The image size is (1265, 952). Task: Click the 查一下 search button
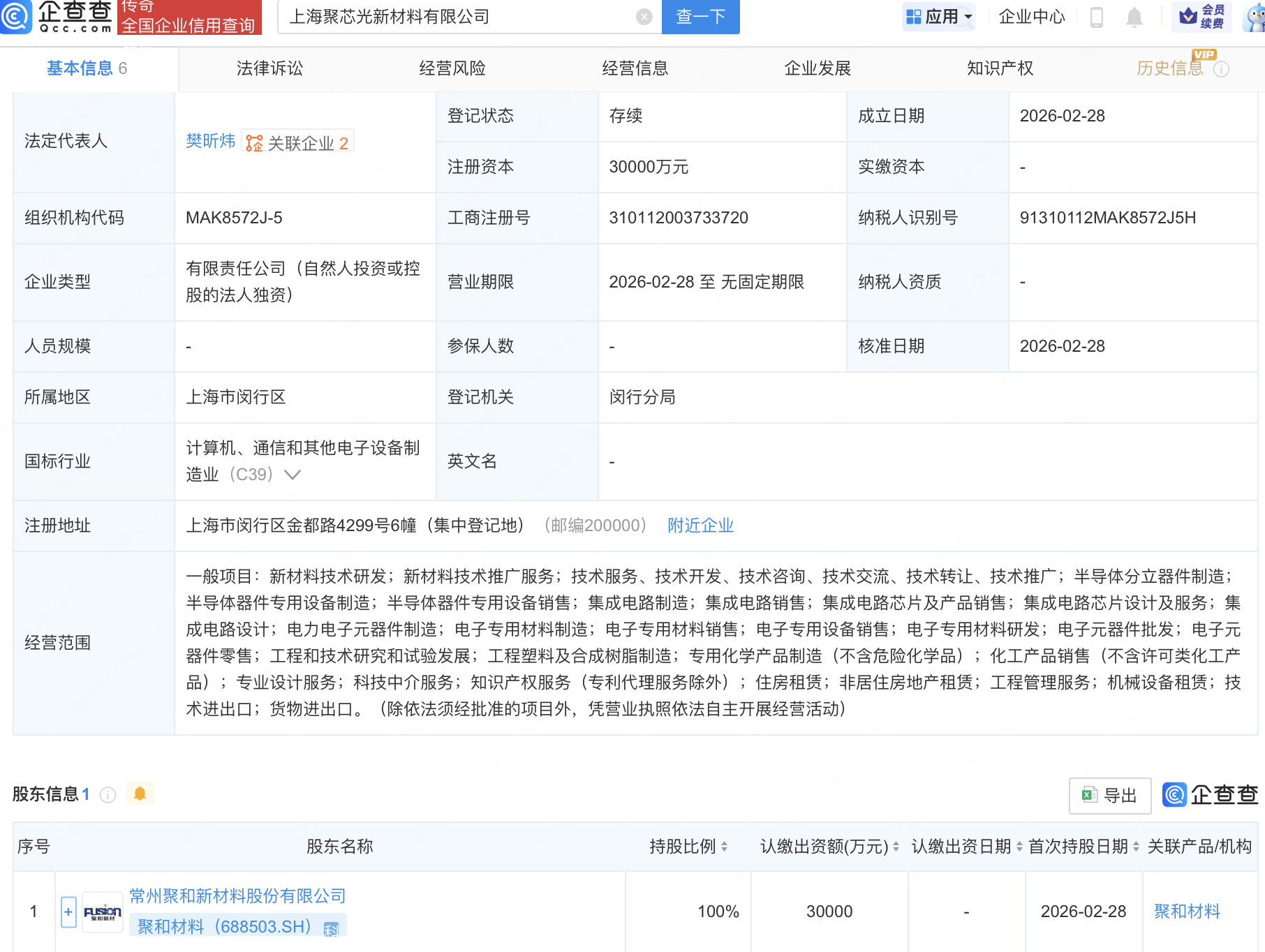click(700, 17)
